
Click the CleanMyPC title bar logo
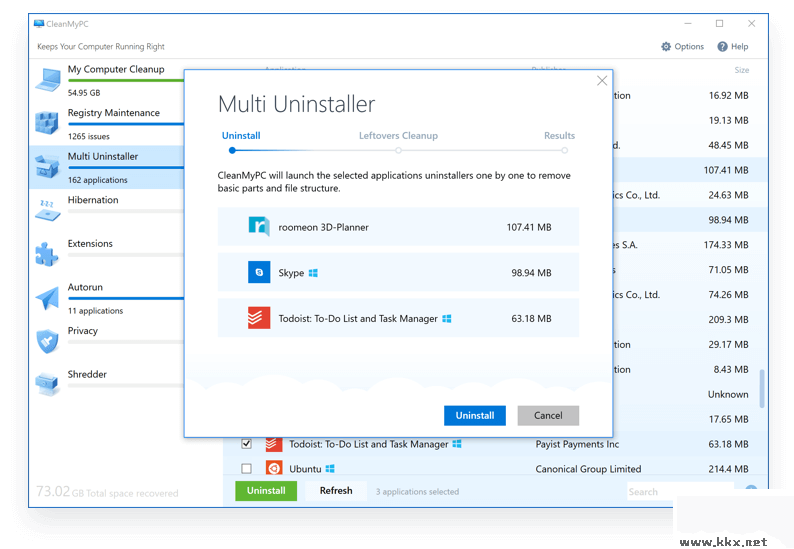click(x=39, y=24)
